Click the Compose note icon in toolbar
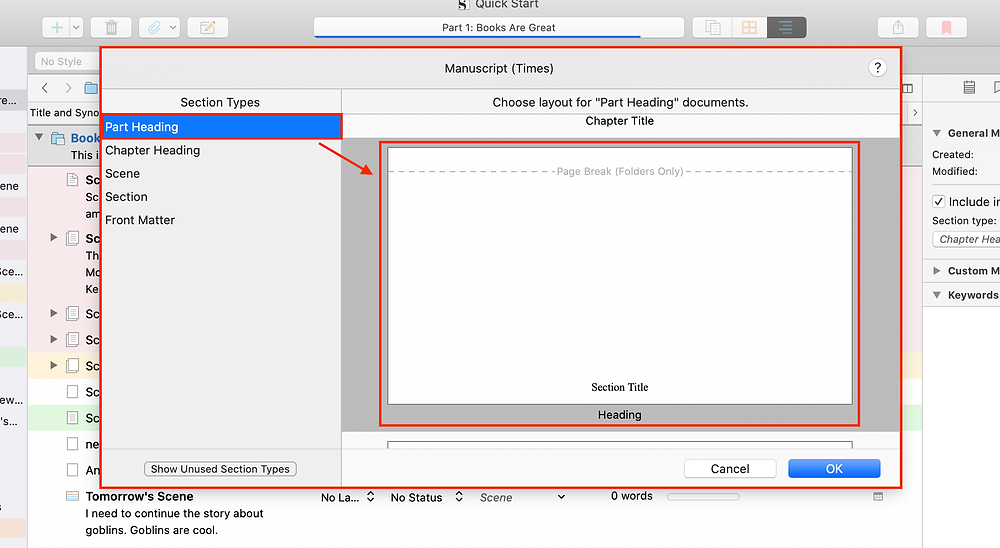Screen dimensions: 1000x548 (x=207, y=27)
